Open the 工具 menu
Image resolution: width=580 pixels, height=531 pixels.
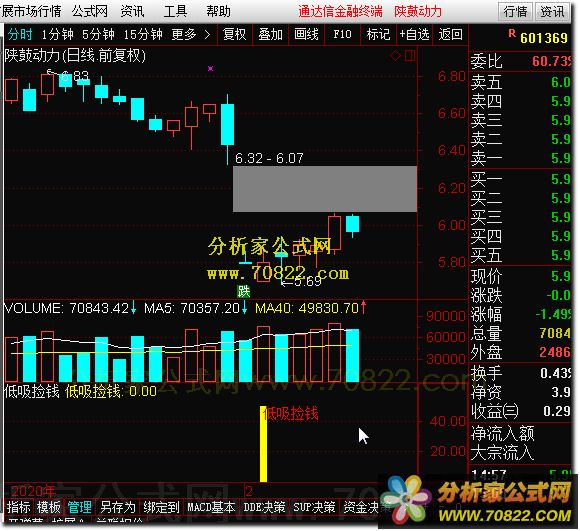pos(175,11)
